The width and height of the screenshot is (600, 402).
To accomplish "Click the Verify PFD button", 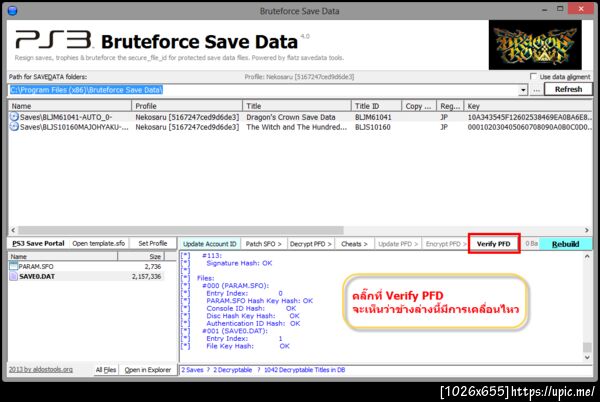I will click(x=494, y=244).
